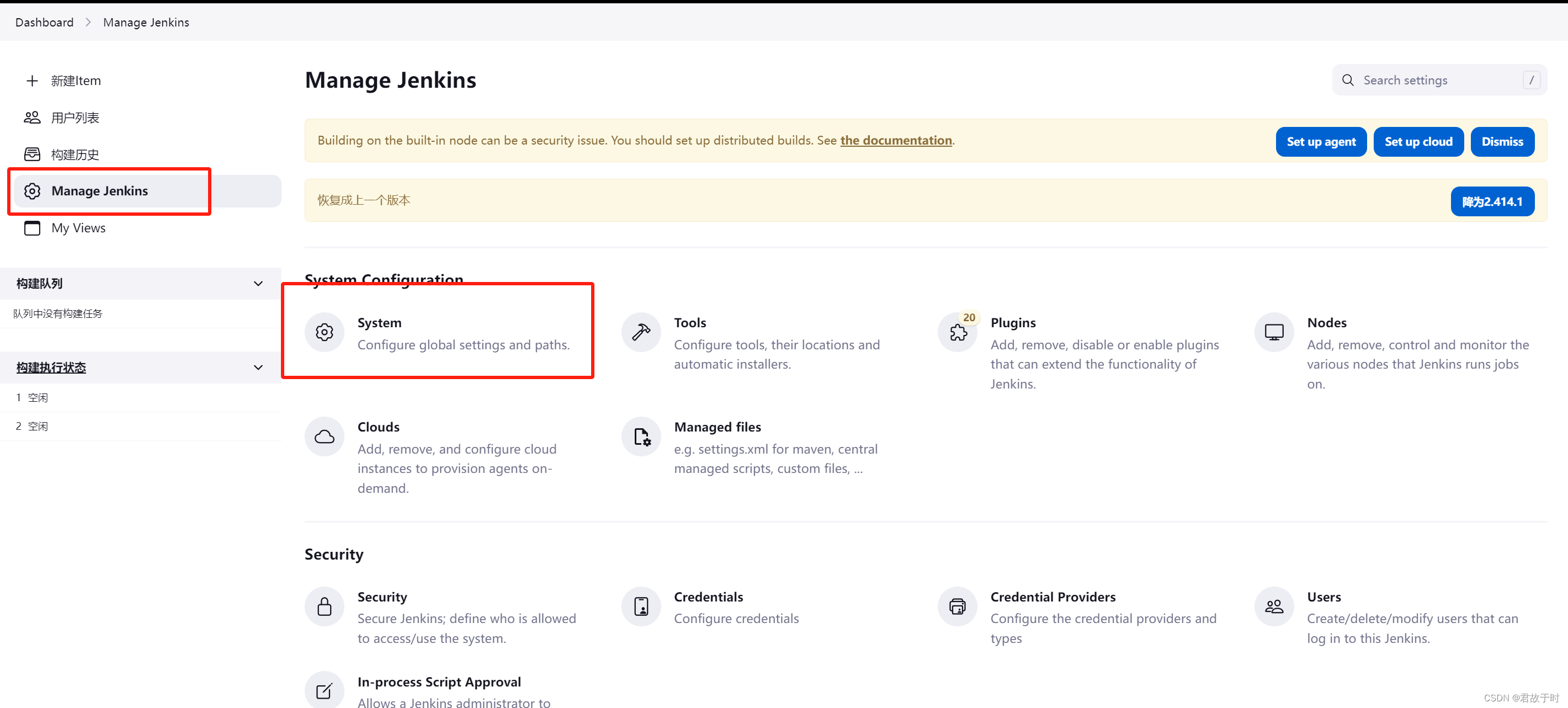The width and height of the screenshot is (1568, 708).
Task: Click the 队列中没有构建任务 text
Action: 58,313
